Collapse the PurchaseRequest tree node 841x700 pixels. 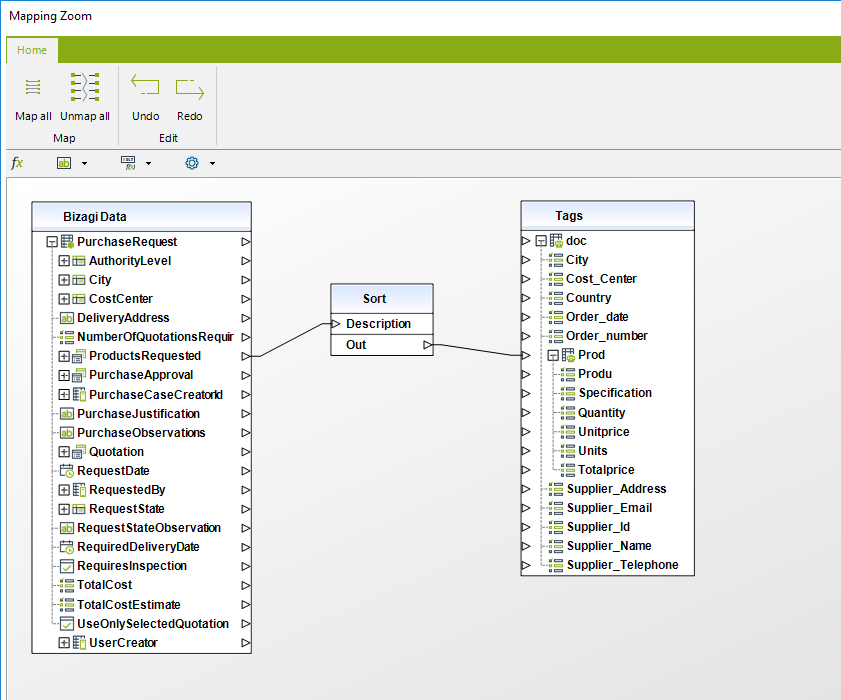(51, 242)
